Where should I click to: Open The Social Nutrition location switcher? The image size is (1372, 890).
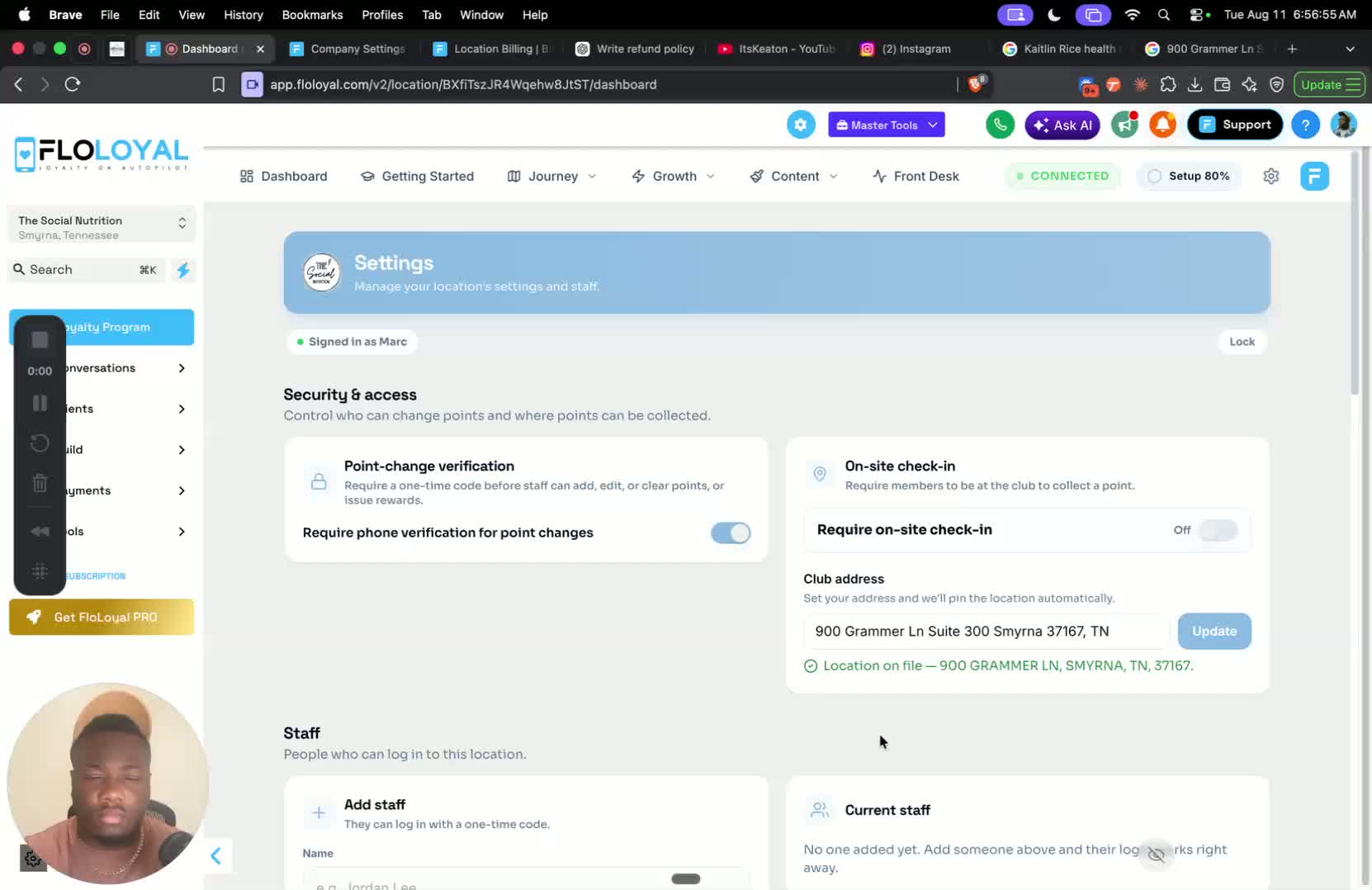102,227
